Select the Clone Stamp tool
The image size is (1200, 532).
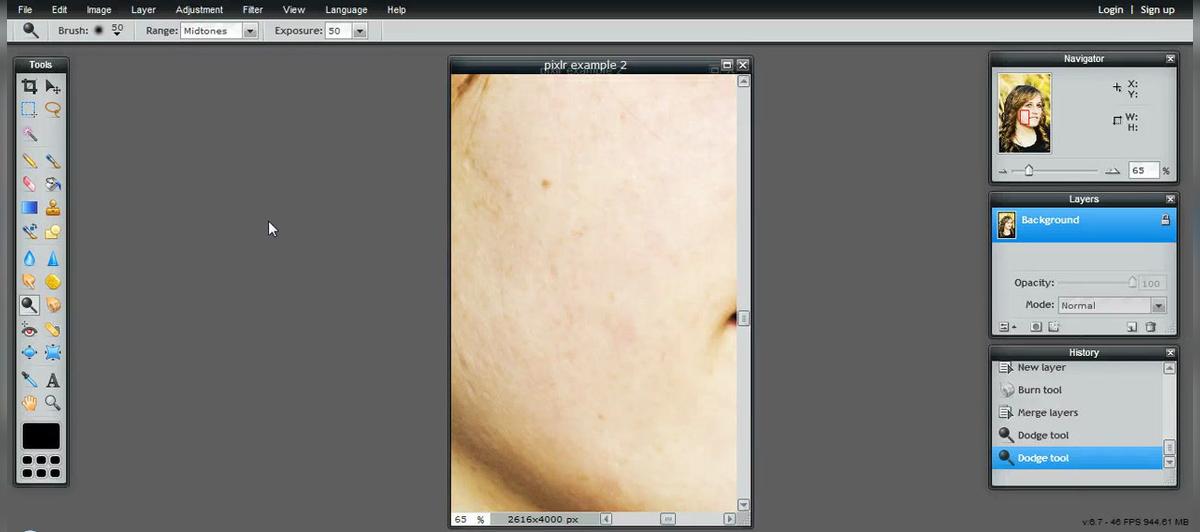pyautogui.click(x=53, y=208)
